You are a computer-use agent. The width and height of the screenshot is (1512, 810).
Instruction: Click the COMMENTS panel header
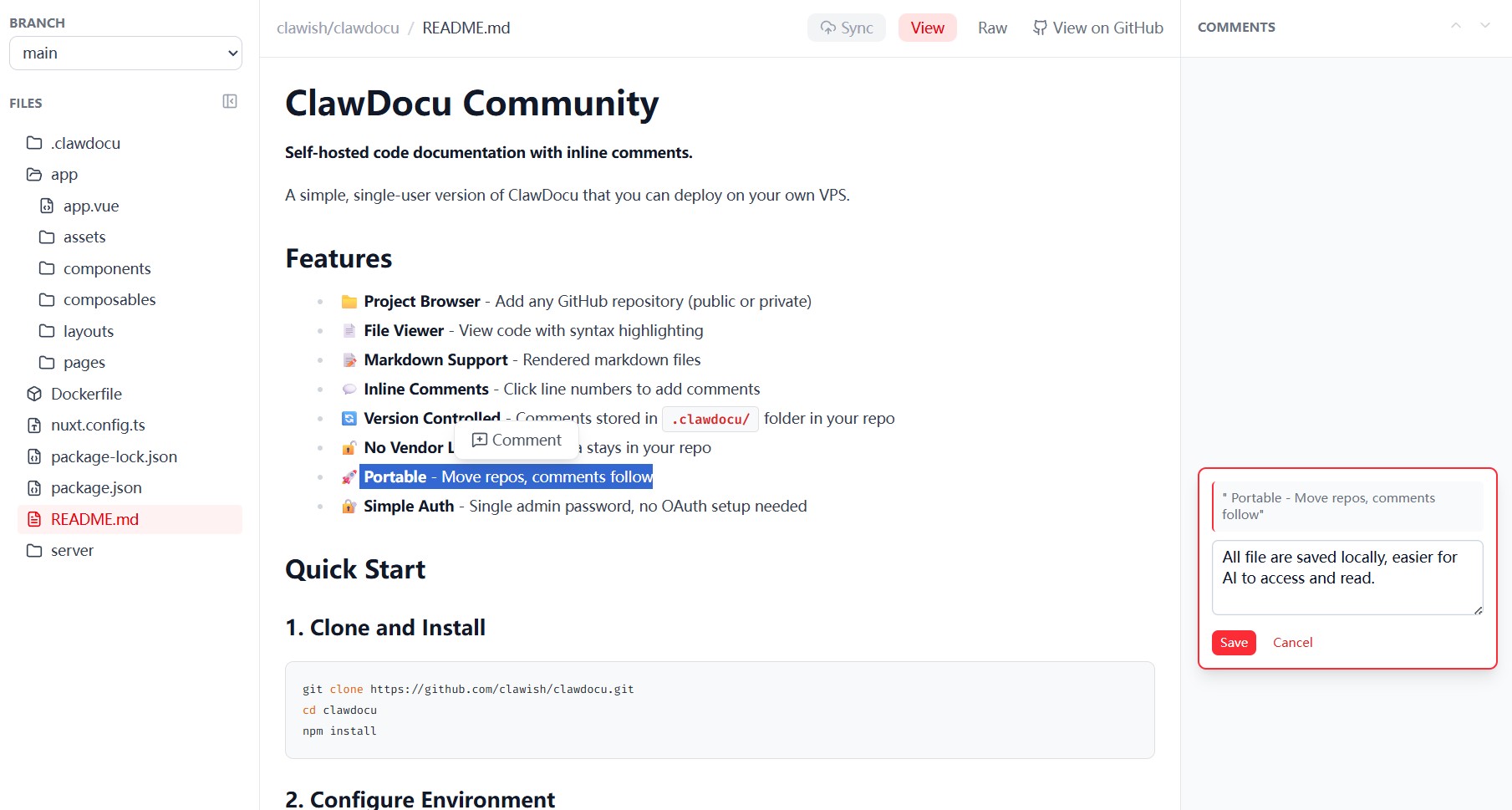click(x=1236, y=28)
